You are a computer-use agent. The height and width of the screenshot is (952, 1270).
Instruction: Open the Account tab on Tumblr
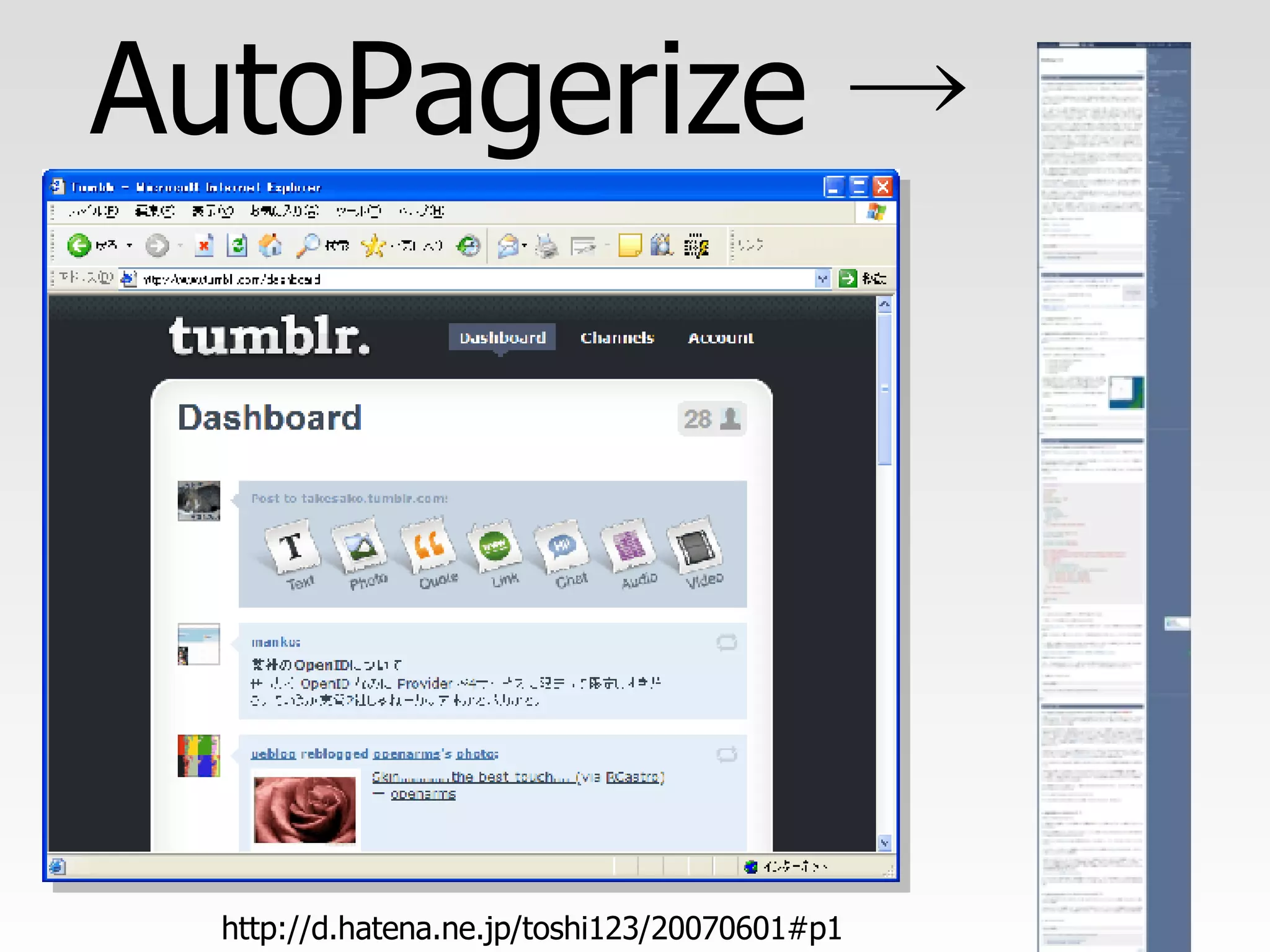click(x=721, y=338)
